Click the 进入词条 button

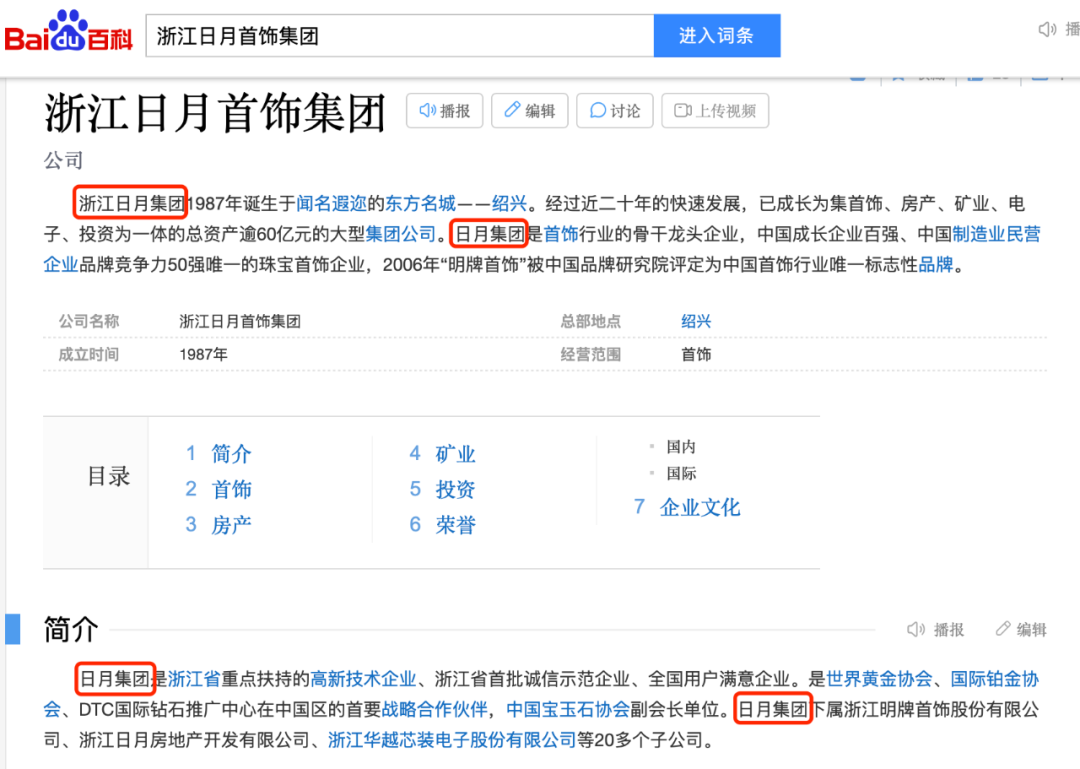[x=716, y=36]
